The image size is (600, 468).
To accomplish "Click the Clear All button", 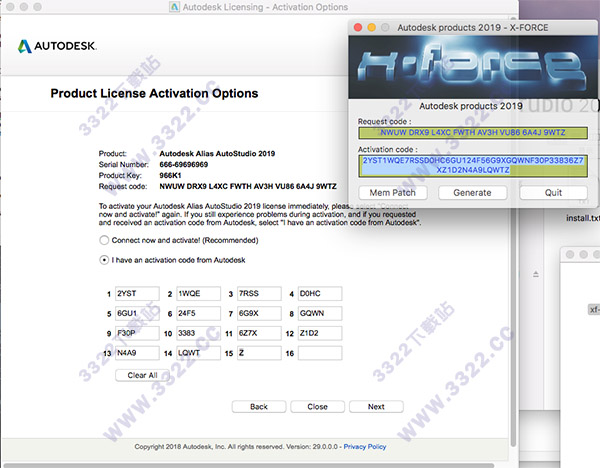I will pyautogui.click(x=142, y=375).
